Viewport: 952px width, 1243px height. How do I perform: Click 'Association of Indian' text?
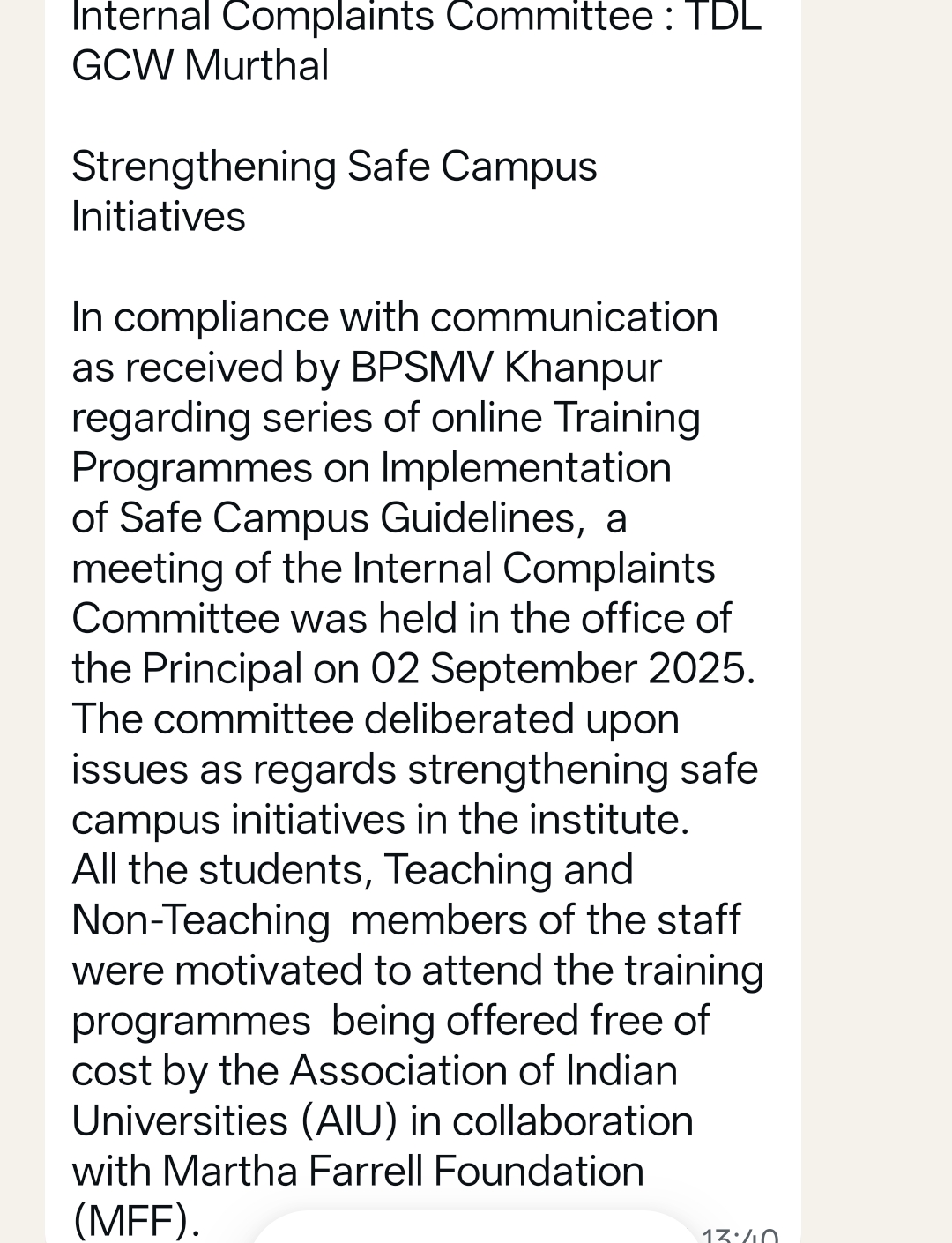point(483,1071)
